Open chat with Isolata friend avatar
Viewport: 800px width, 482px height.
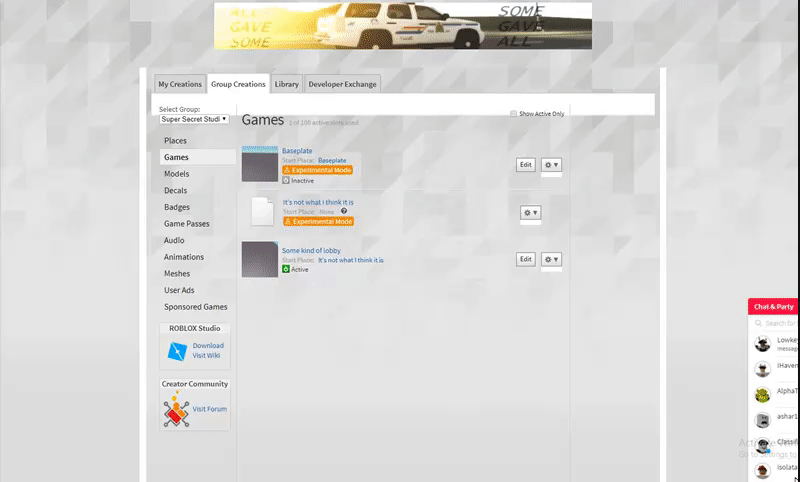762,470
